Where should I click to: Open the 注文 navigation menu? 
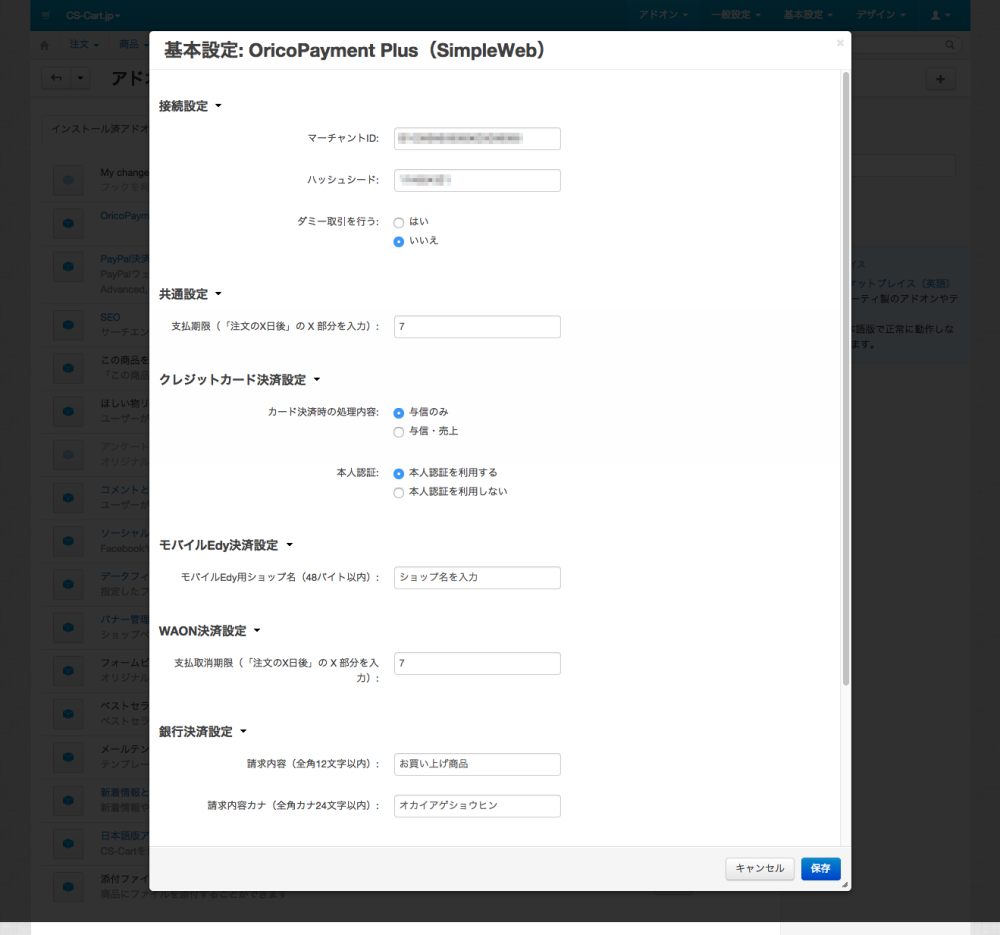point(84,44)
